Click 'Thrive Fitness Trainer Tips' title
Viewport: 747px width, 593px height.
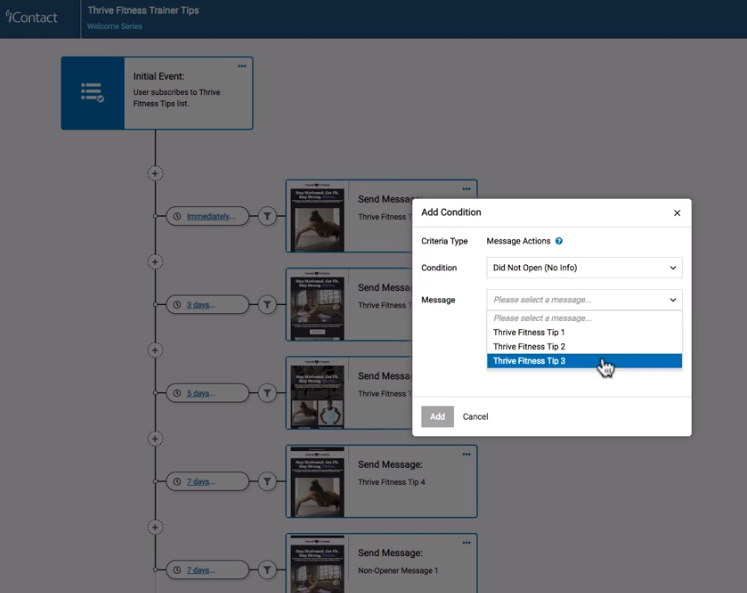(143, 10)
